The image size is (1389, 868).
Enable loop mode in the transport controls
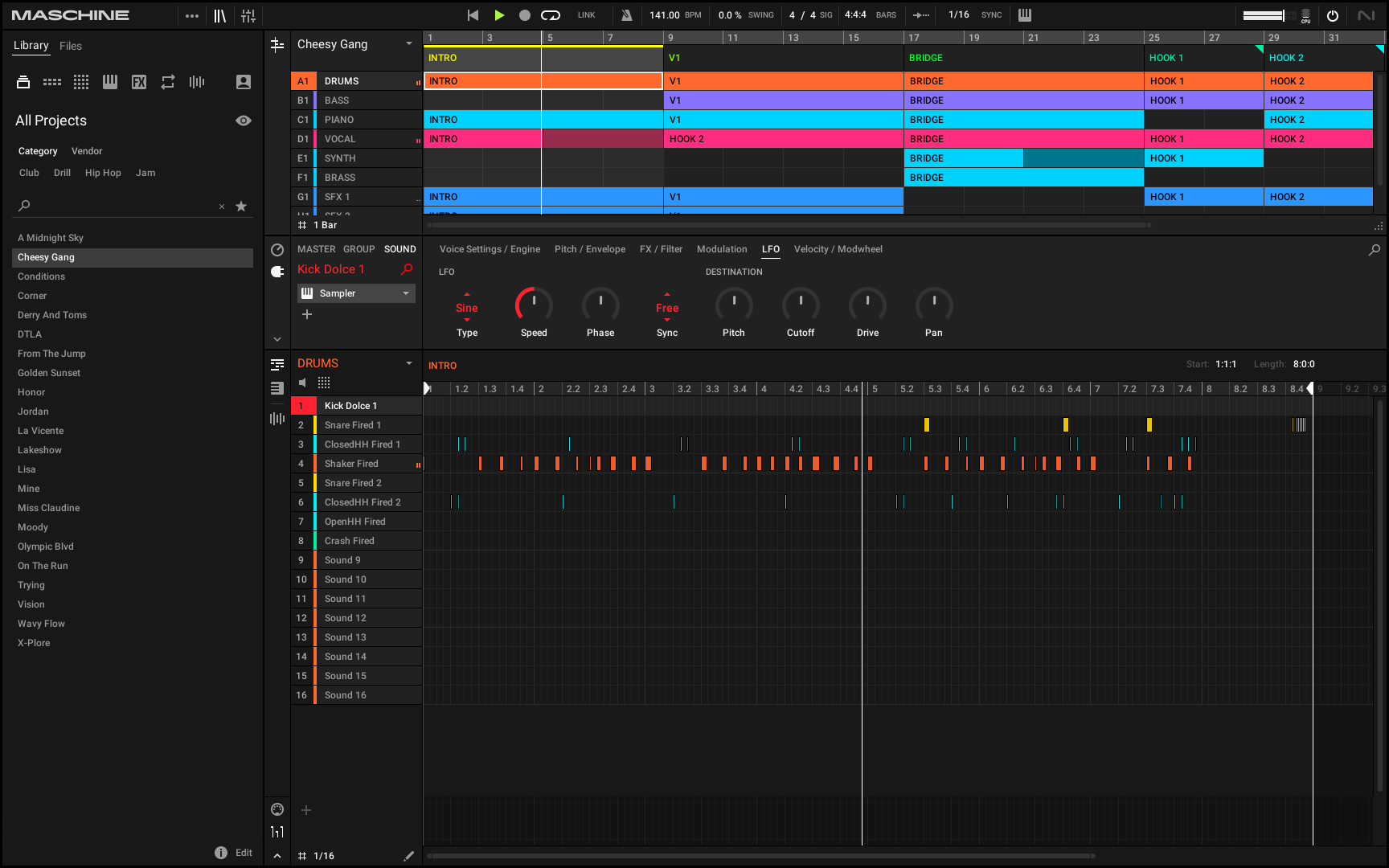click(x=550, y=14)
